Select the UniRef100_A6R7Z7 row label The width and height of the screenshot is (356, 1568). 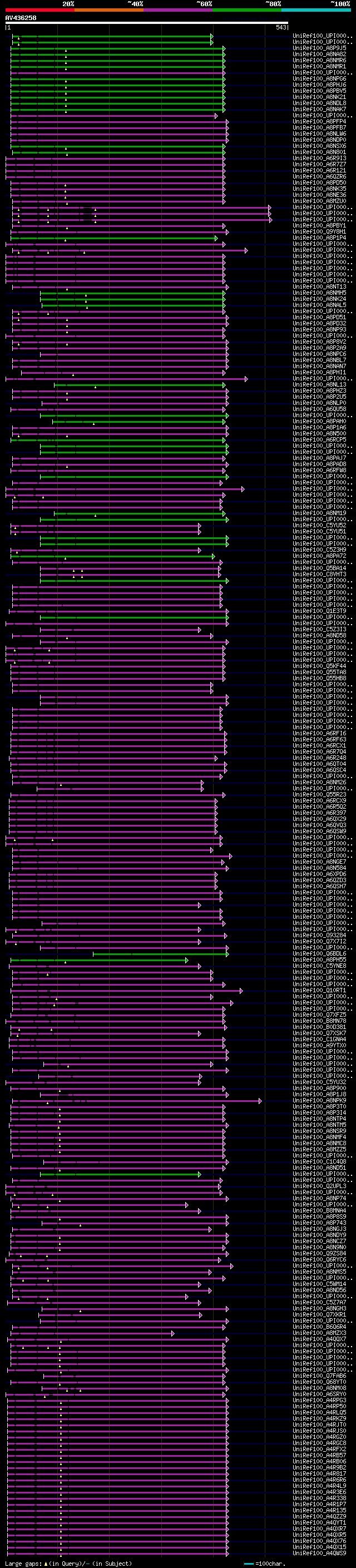pos(319,164)
